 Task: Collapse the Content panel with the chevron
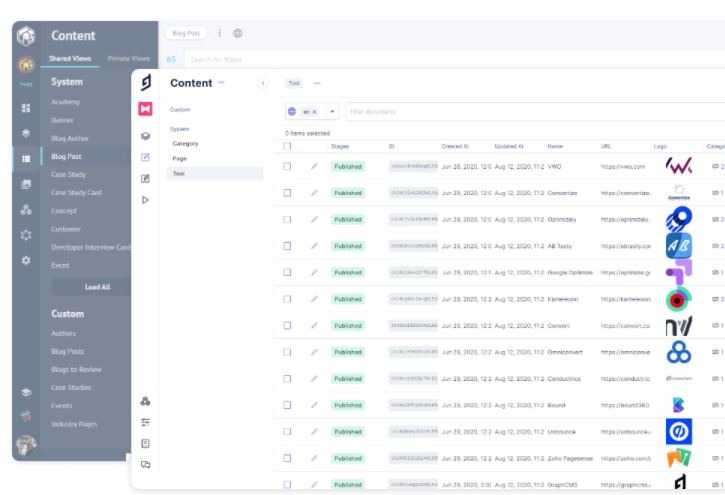pos(263,84)
